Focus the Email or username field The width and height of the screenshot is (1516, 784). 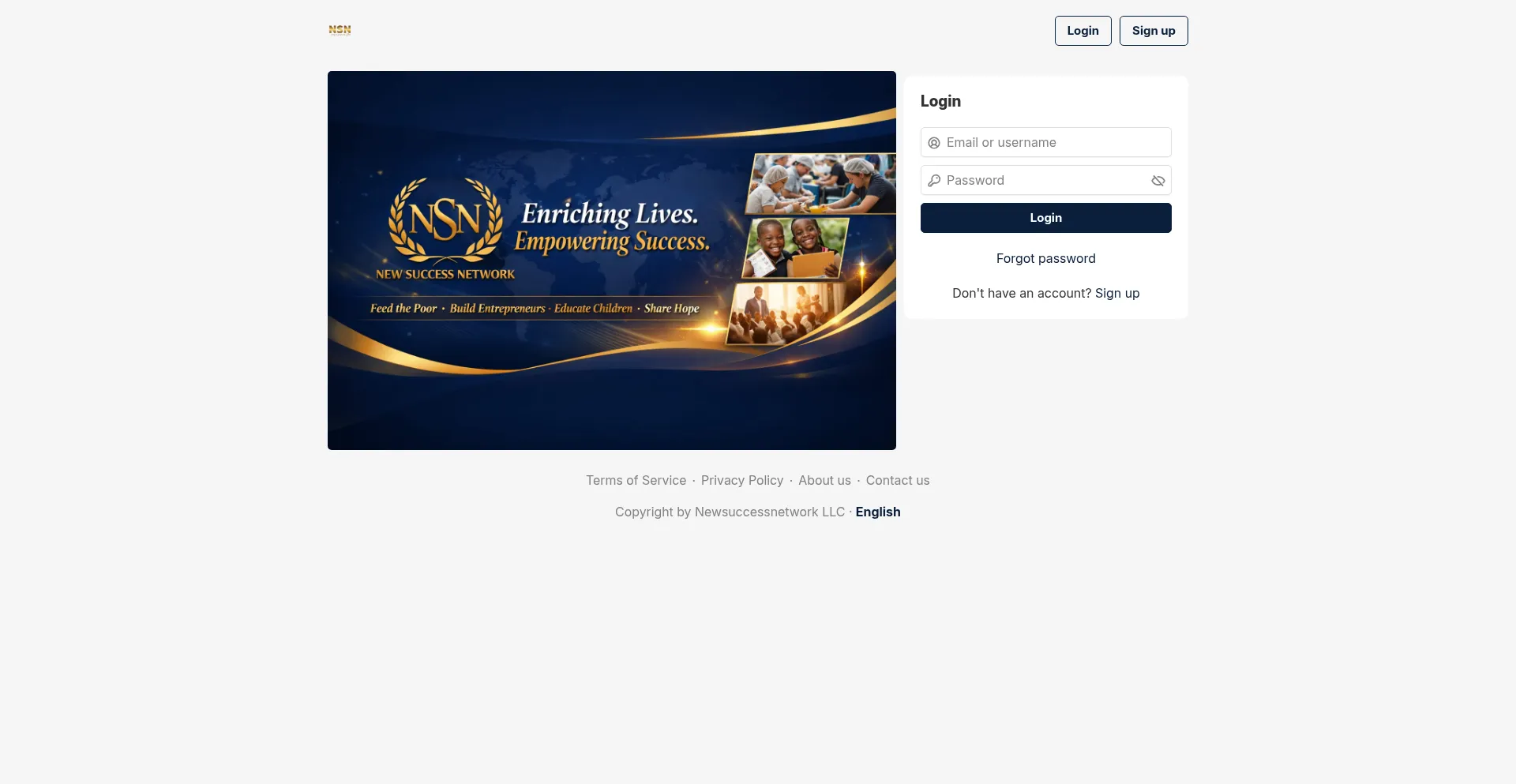[1045, 142]
